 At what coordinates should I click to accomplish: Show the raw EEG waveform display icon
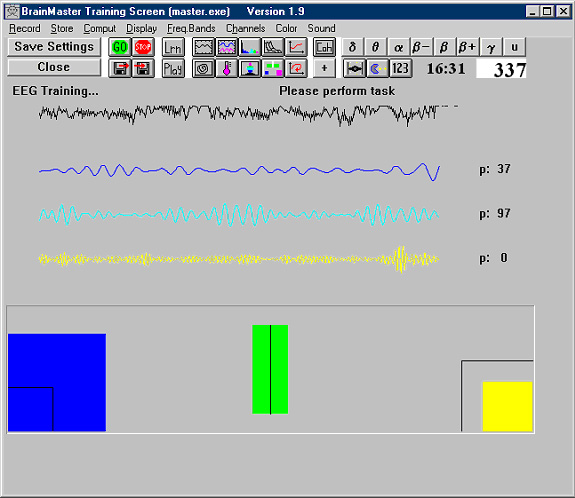pos(203,47)
